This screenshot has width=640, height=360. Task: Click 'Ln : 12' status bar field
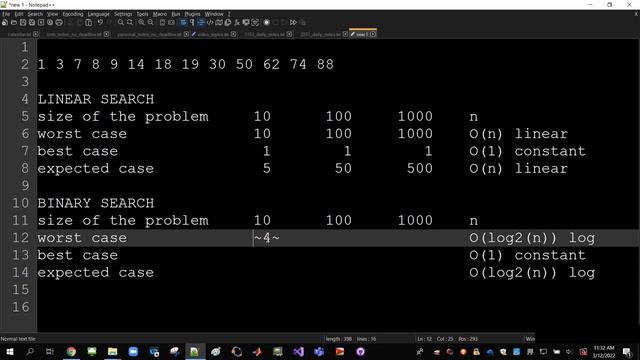point(424,339)
